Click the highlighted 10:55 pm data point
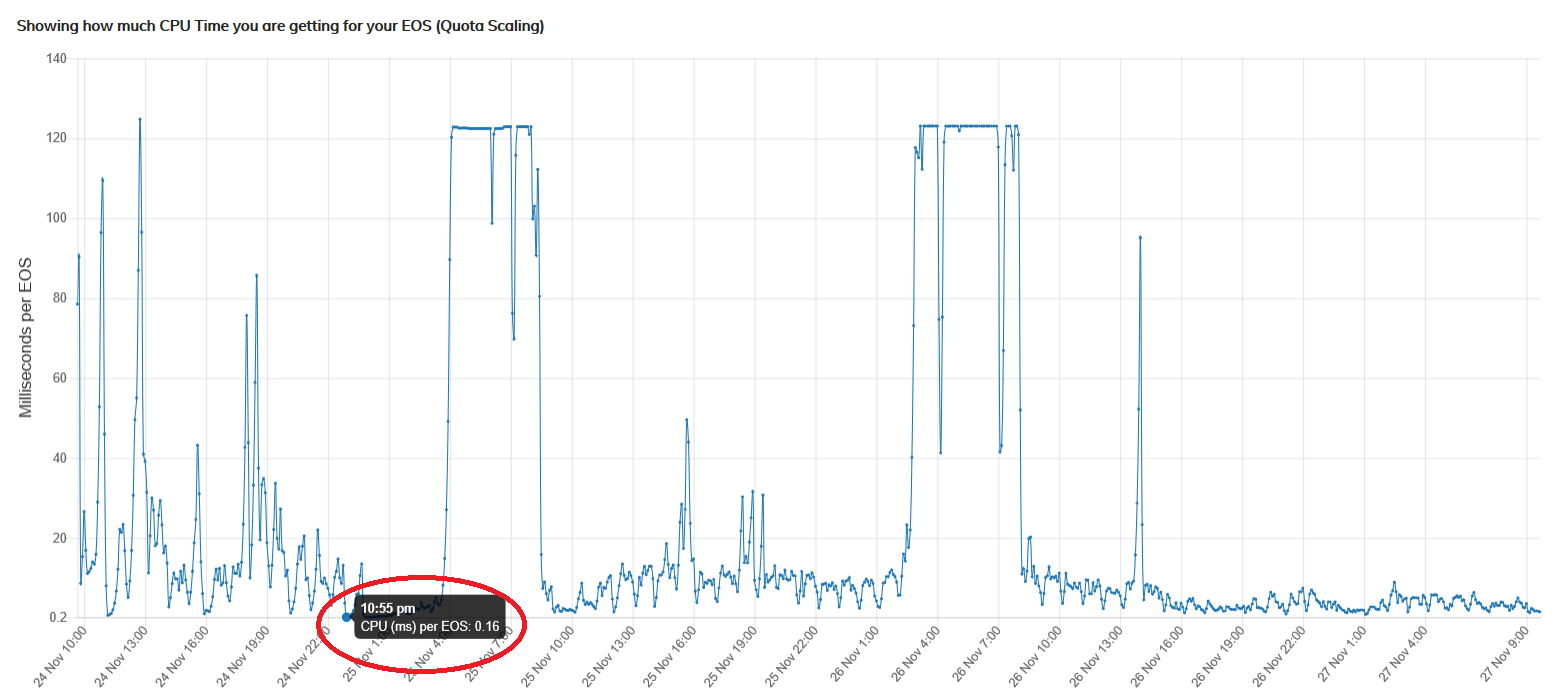This screenshot has height=697, width=1552. coord(347,617)
